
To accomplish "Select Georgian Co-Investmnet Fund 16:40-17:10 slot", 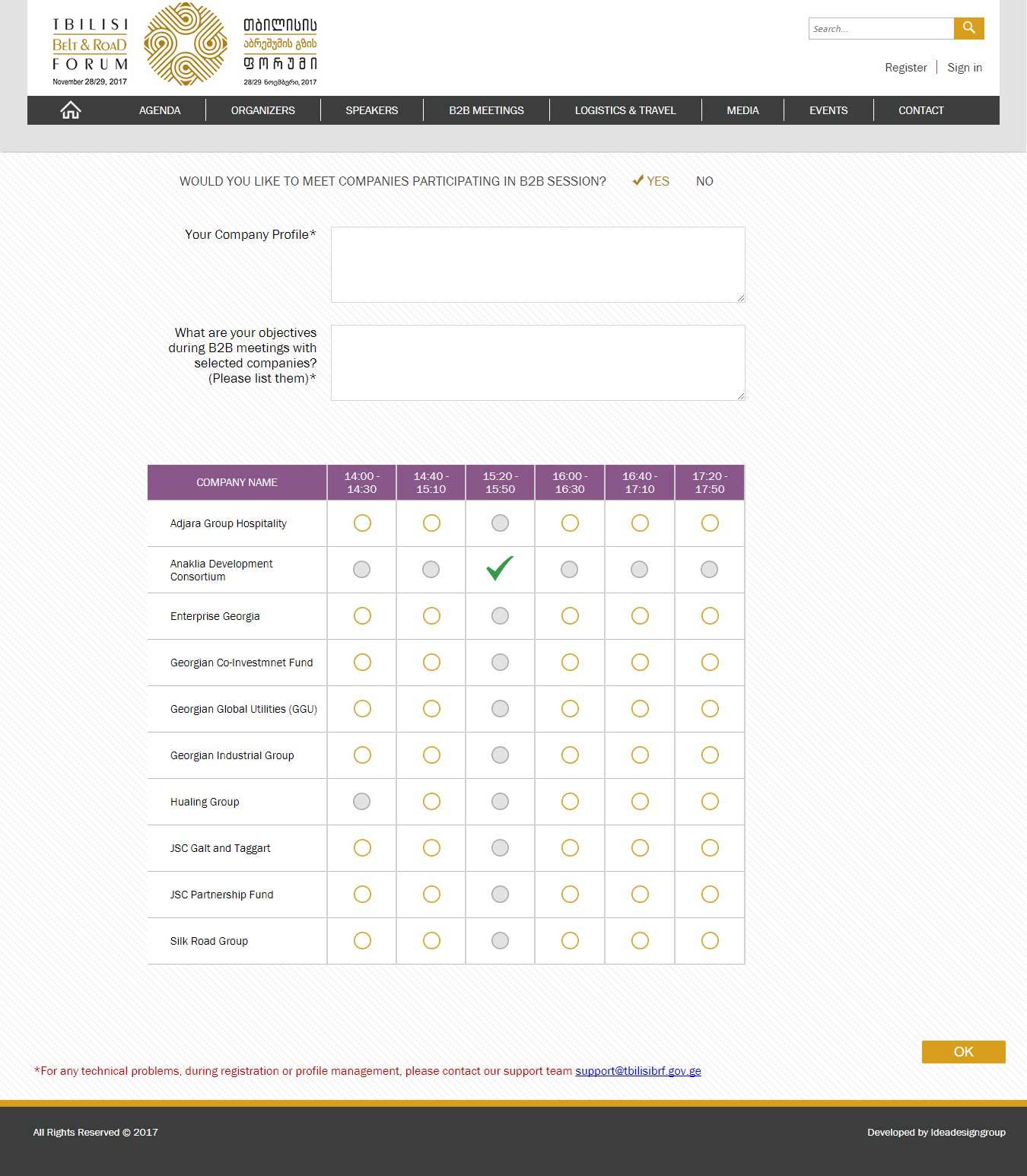I will pos(640,662).
